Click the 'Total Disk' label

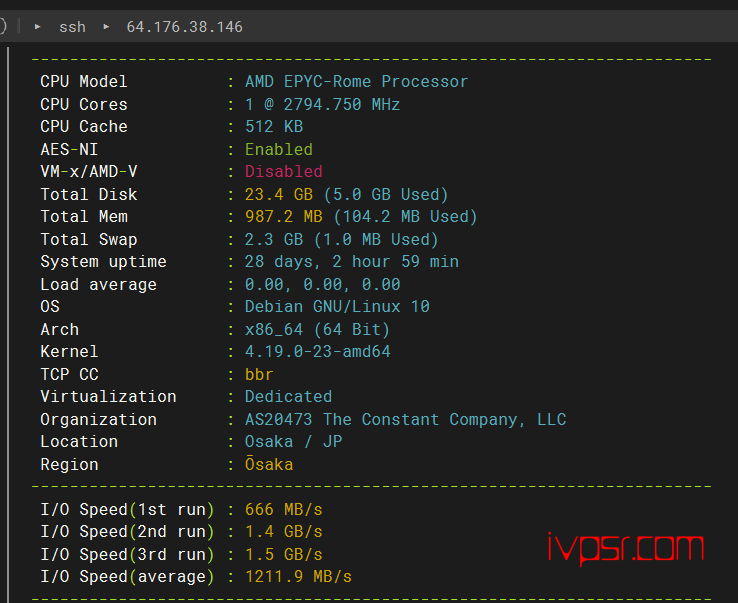89,194
